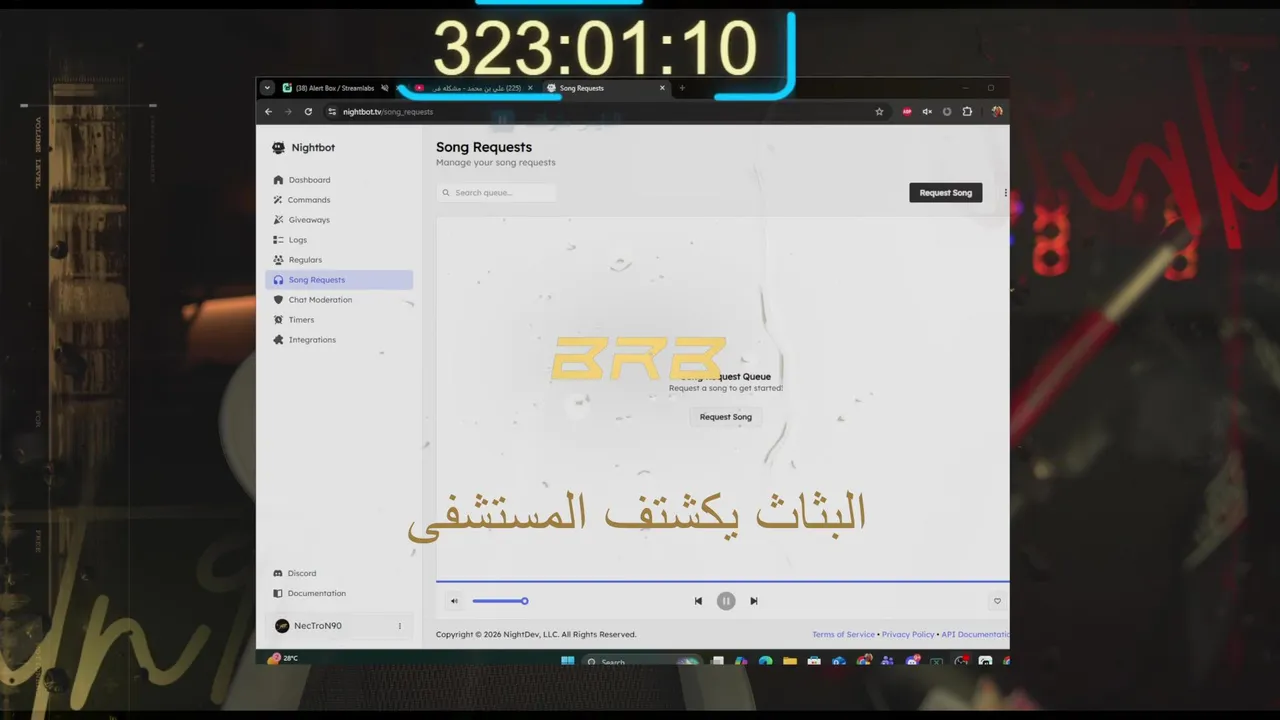Open the Discord link
Viewport: 1280px width, 720px height.
point(302,573)
